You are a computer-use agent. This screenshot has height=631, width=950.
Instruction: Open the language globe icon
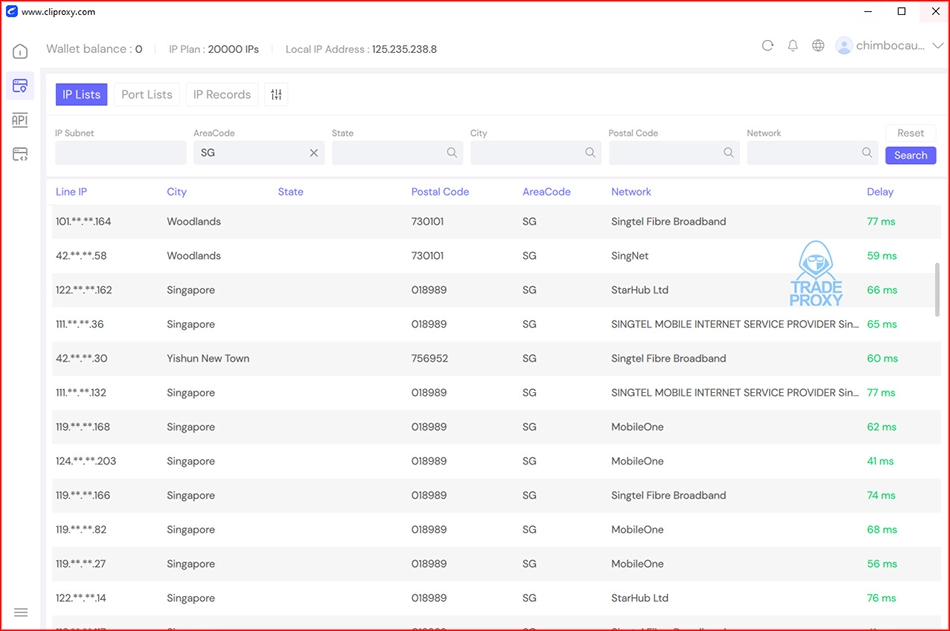tap(818, 45)
